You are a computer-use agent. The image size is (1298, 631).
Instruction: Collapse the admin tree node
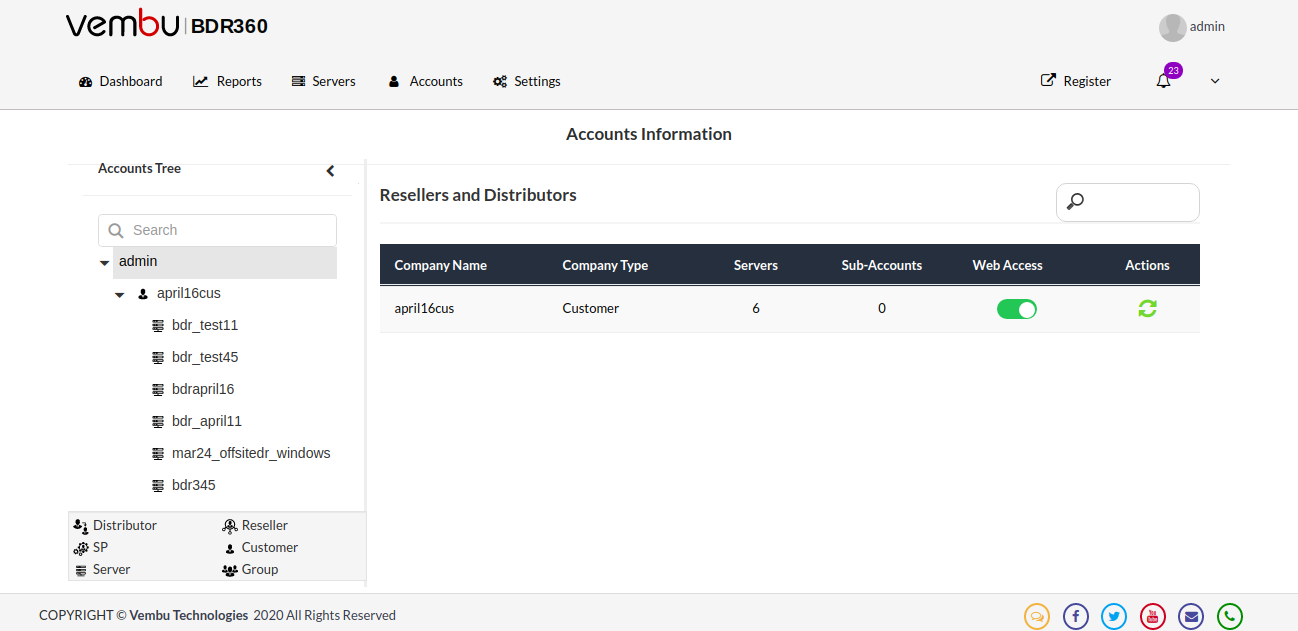(104, 263)
